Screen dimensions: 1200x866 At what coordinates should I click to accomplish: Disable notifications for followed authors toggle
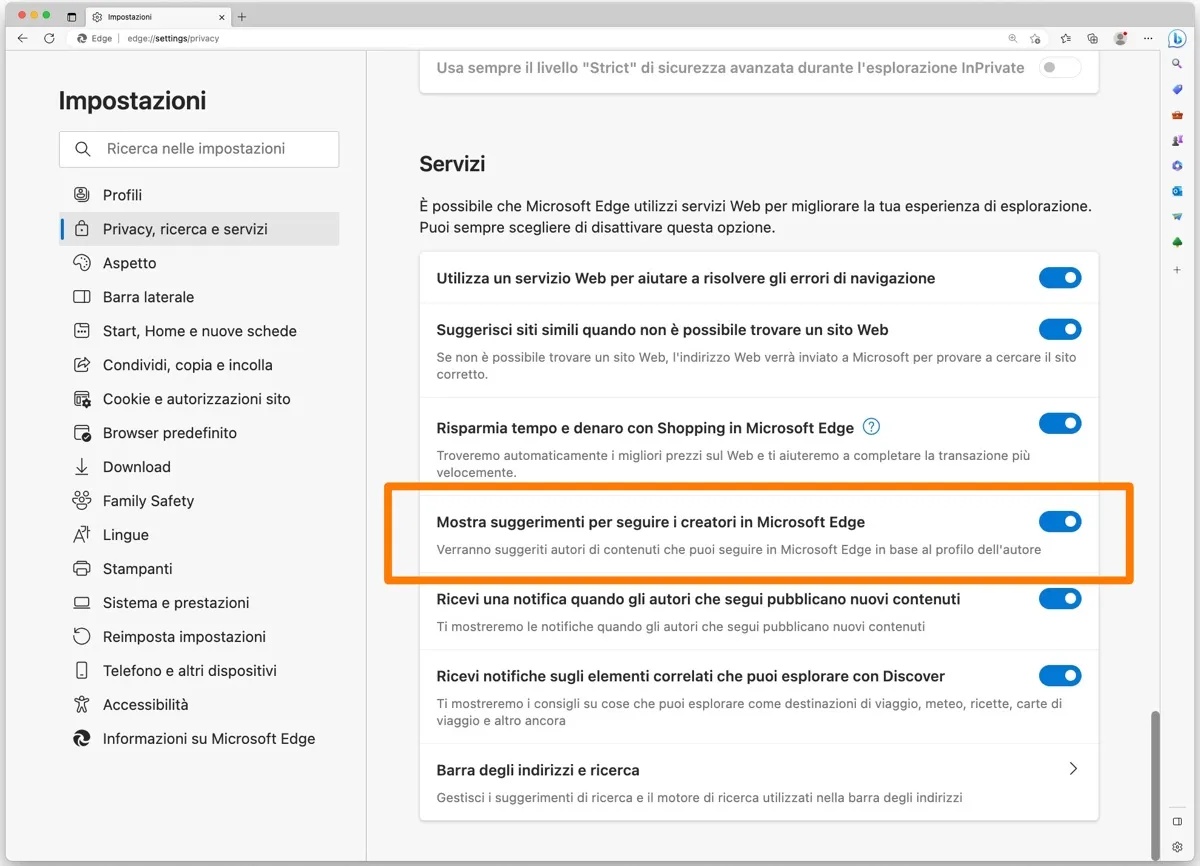click(x=1060, y=599)
